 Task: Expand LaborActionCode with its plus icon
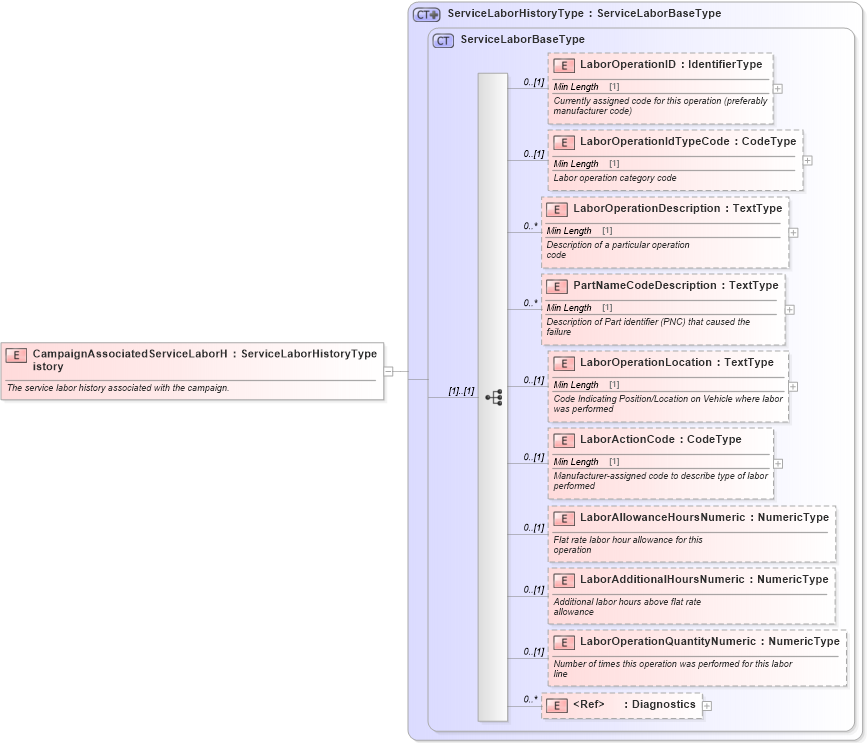pyautogui.click(x=776, y=462)
